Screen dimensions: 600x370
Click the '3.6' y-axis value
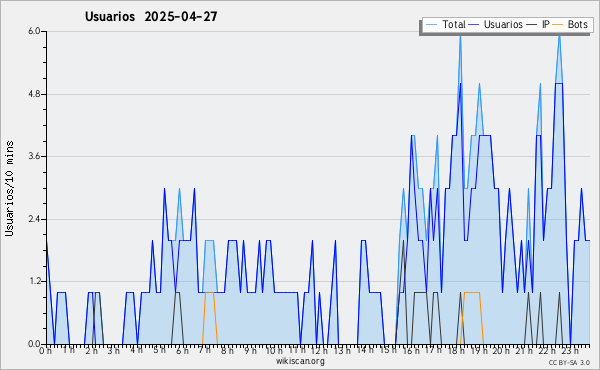34,156
